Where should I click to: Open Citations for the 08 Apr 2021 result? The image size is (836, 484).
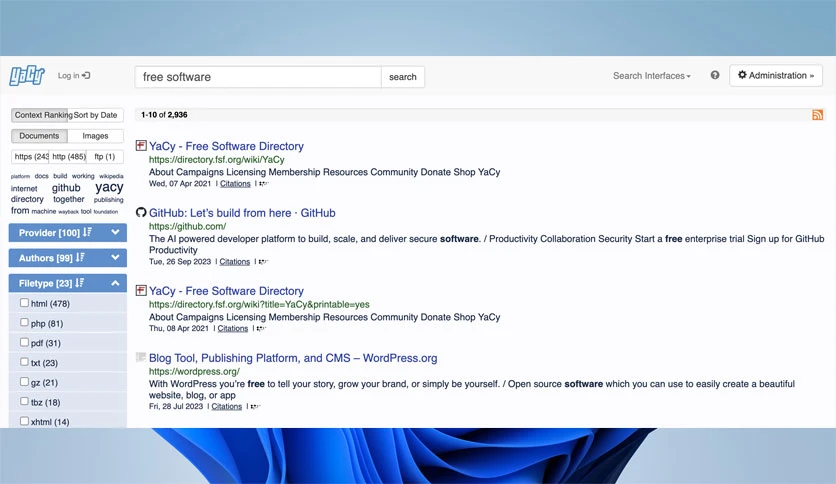point(232,328)
